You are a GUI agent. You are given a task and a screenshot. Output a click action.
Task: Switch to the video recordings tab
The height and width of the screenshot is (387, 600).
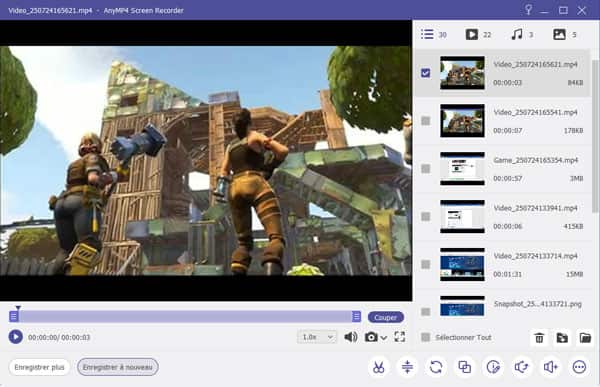(x=478, y=34)
